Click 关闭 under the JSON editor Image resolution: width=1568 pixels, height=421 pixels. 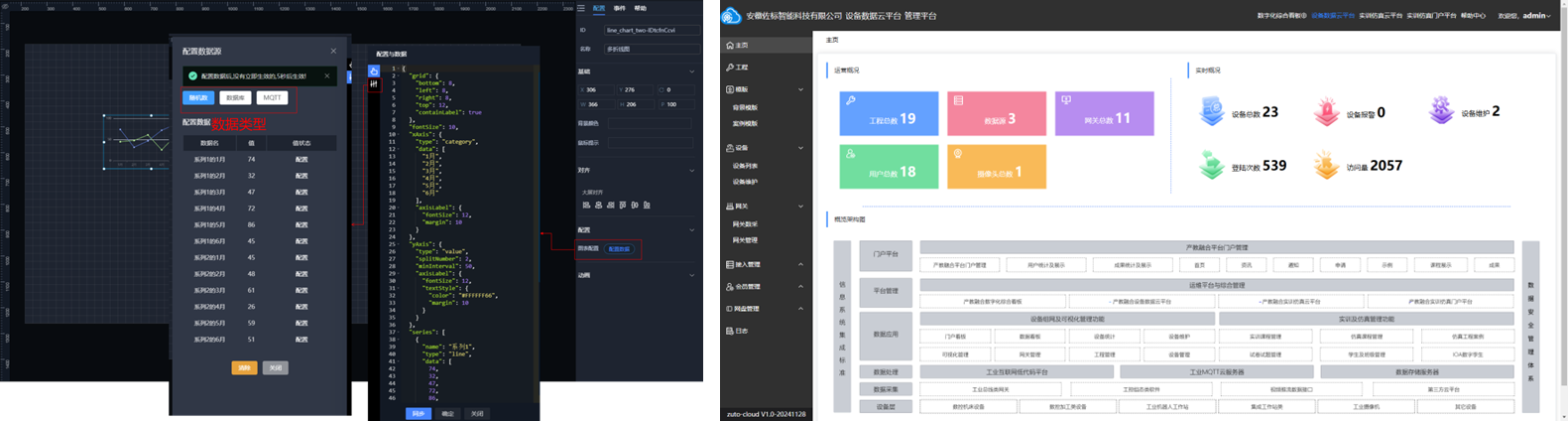tap(477, 413)
